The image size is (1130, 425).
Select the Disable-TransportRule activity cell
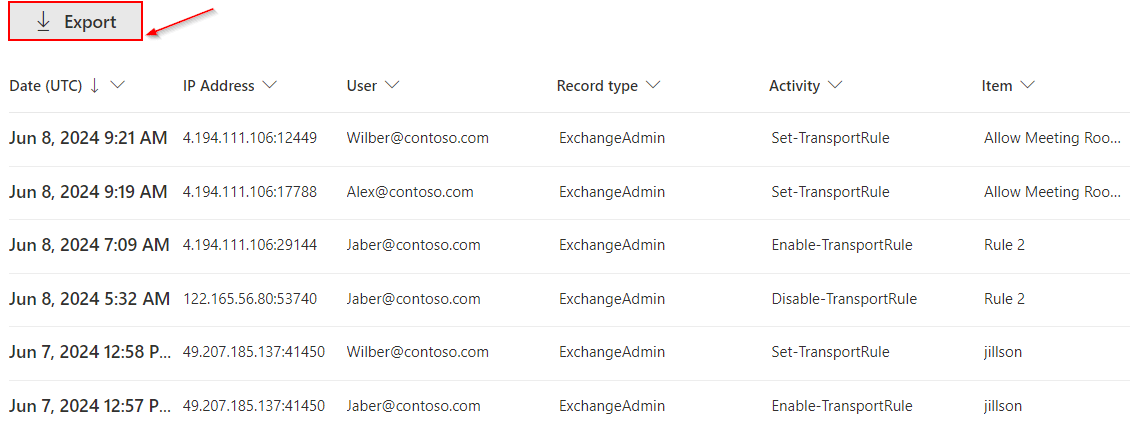pos(844,298)
